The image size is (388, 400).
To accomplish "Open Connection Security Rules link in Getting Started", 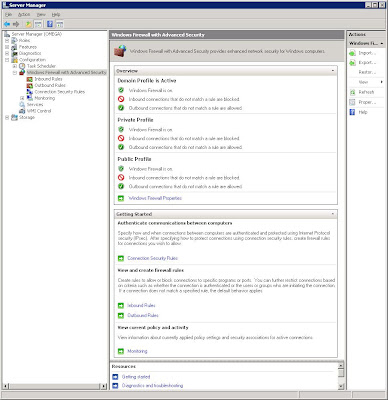I will click(x=152, y=258).
